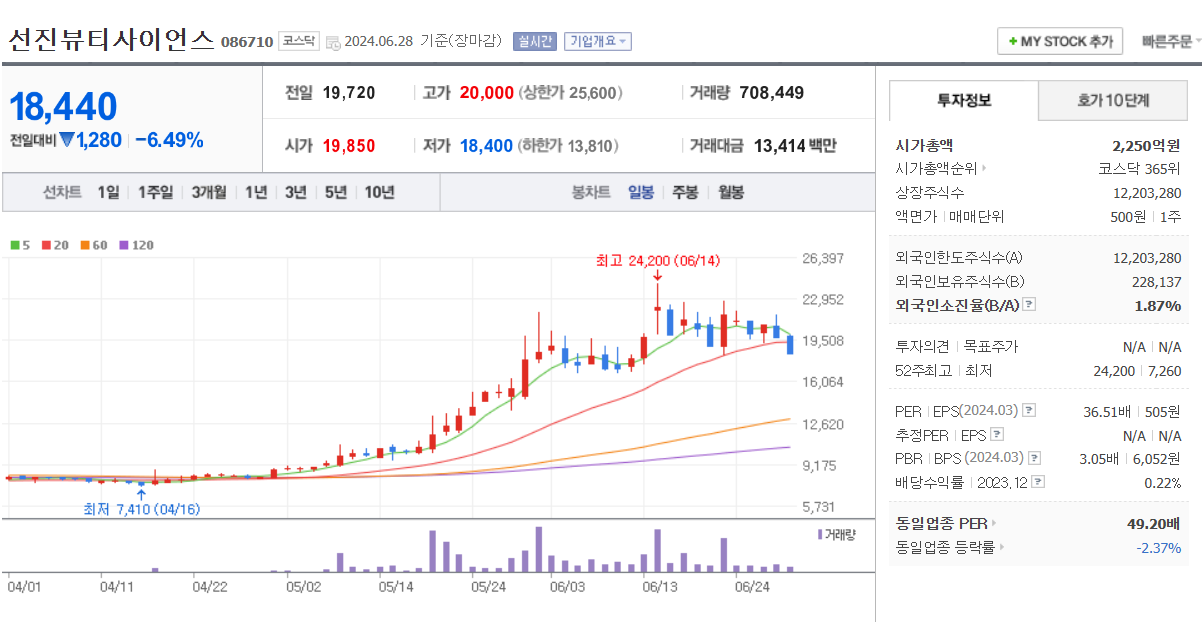Screen dimensions: 1203x622
Task: Click the 시가 value 19,850
Action: coord(349,146)
